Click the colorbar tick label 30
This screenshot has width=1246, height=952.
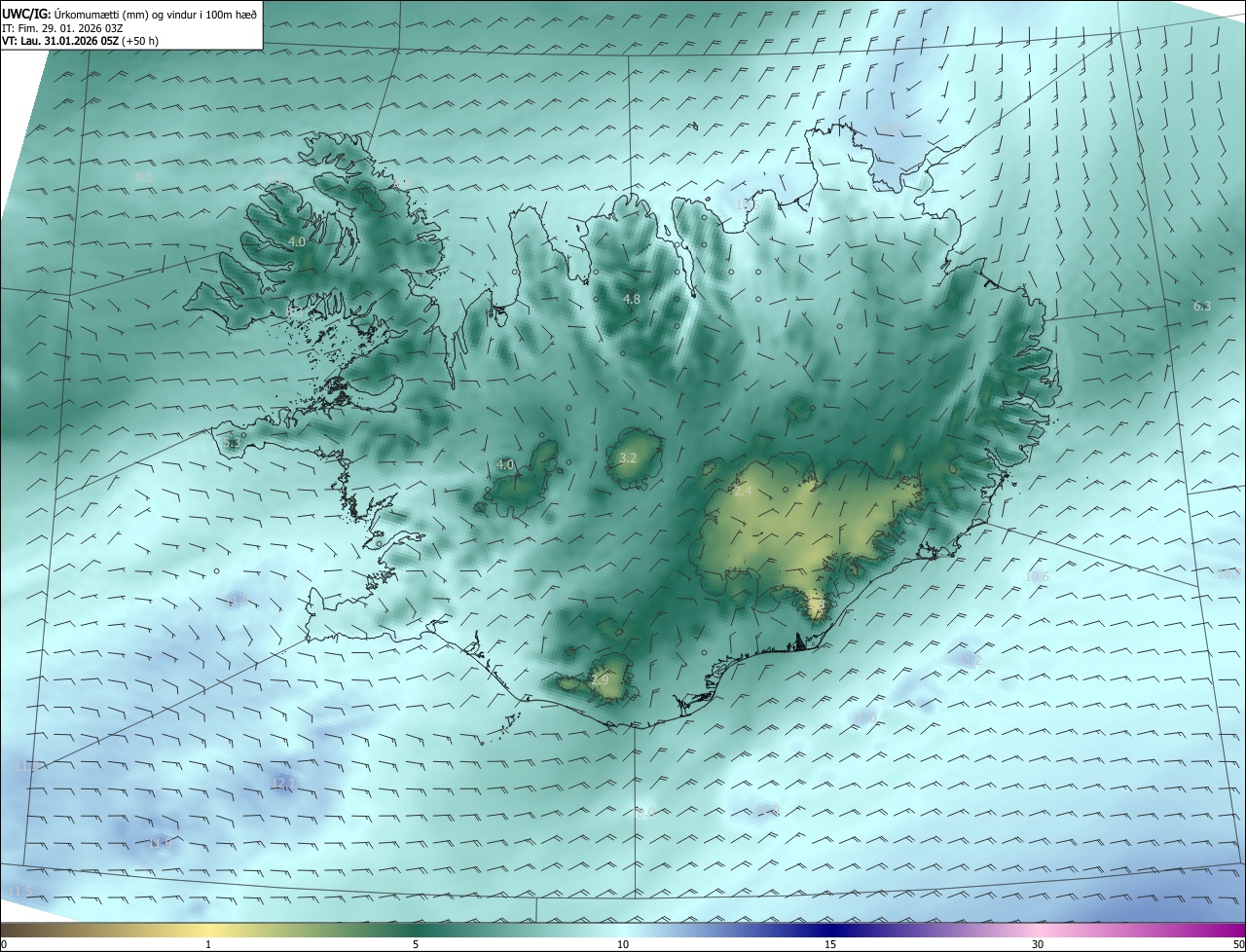1038,945
